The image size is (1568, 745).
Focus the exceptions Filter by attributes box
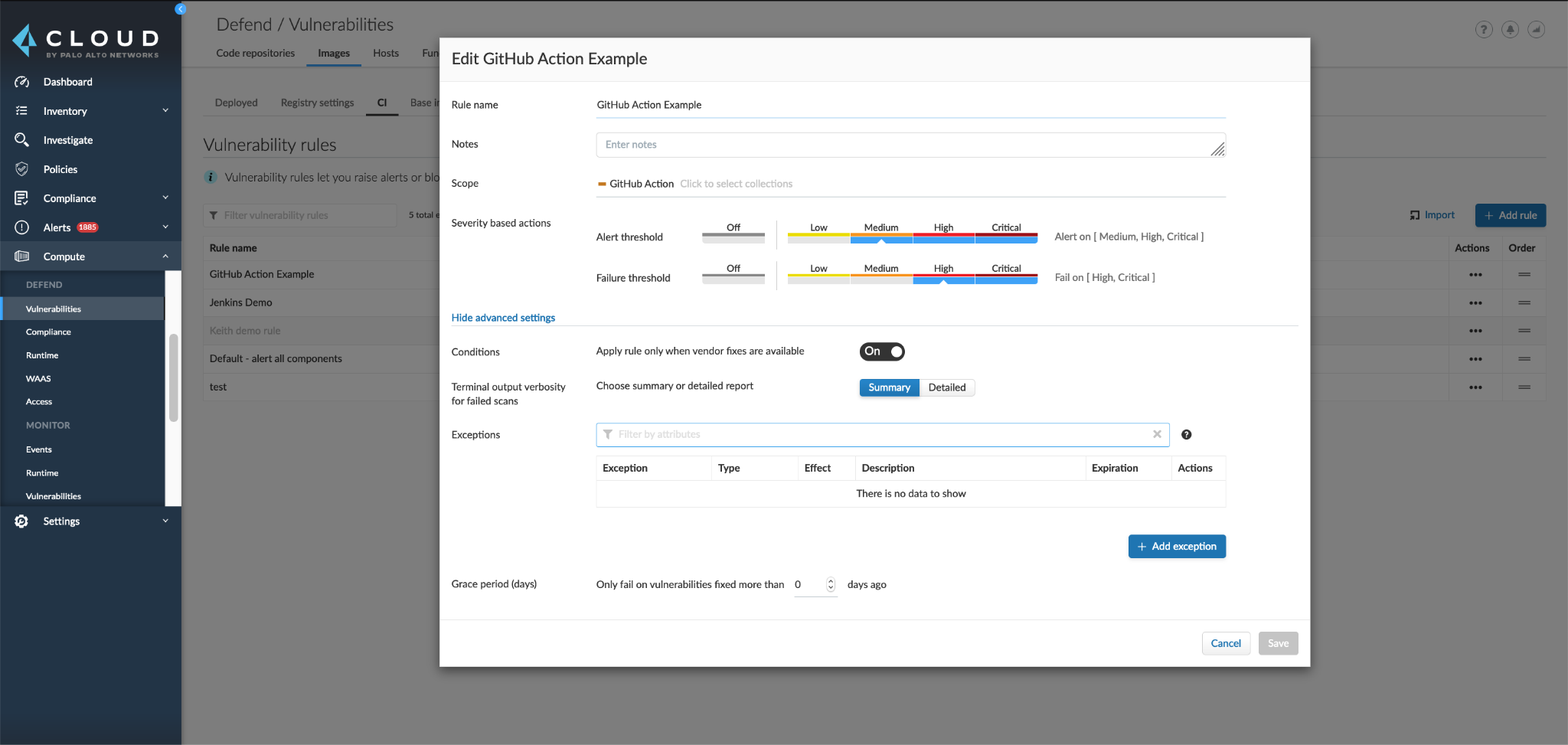click(x=882, y=434)
